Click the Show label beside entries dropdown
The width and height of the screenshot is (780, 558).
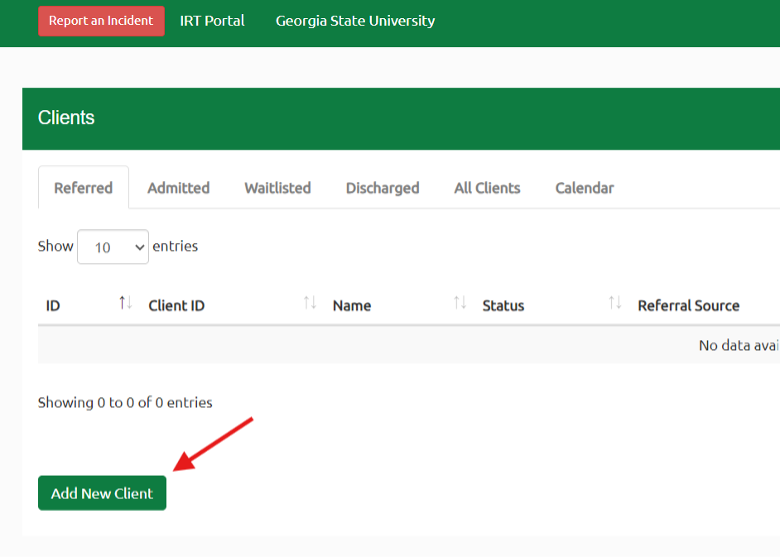pyautogui.click(x=55, y=246)
